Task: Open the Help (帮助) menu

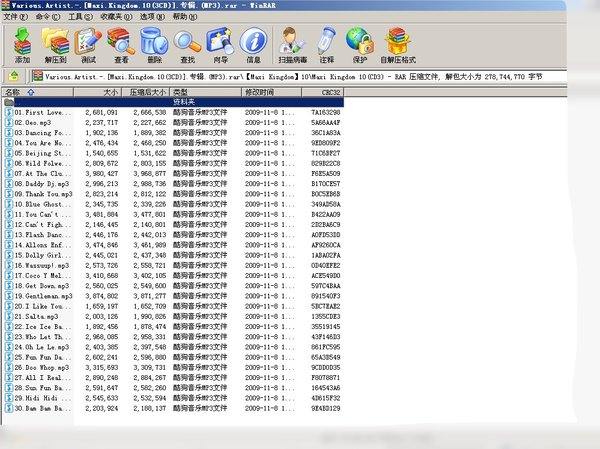Action: pos(185,17)
